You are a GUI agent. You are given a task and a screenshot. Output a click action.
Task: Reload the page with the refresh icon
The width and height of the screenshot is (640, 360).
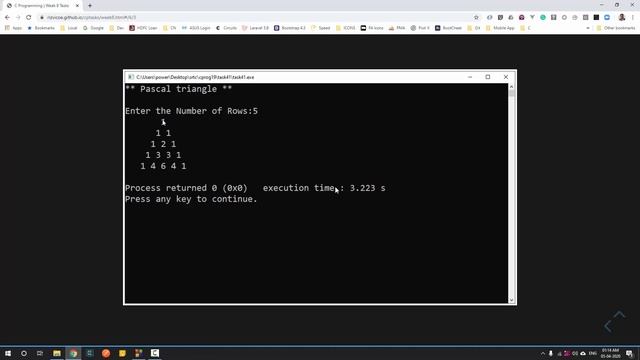coord(29,18)
